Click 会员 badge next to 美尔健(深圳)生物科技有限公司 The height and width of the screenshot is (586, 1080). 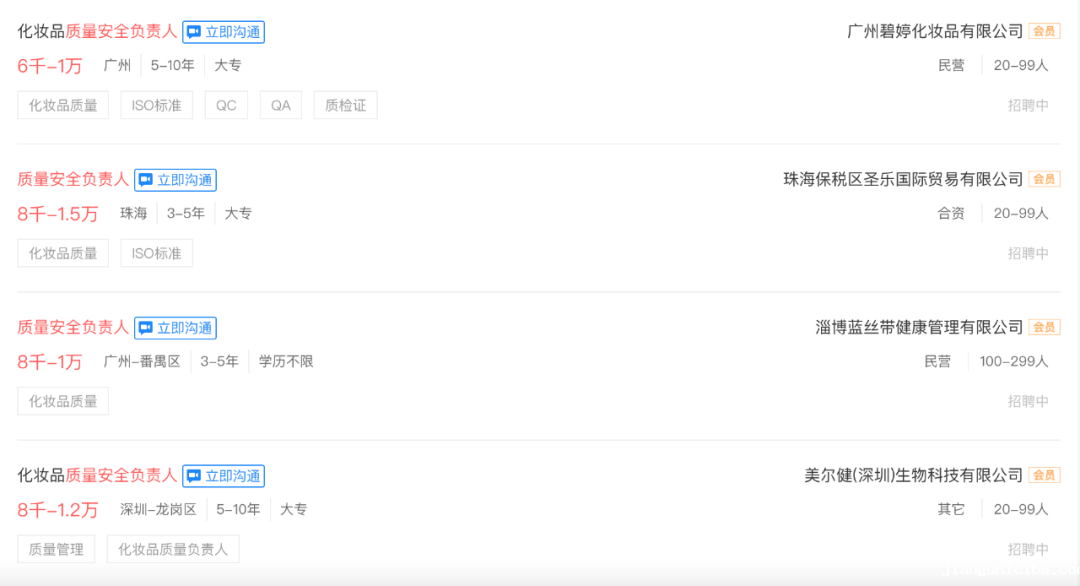coord(1044,475)
